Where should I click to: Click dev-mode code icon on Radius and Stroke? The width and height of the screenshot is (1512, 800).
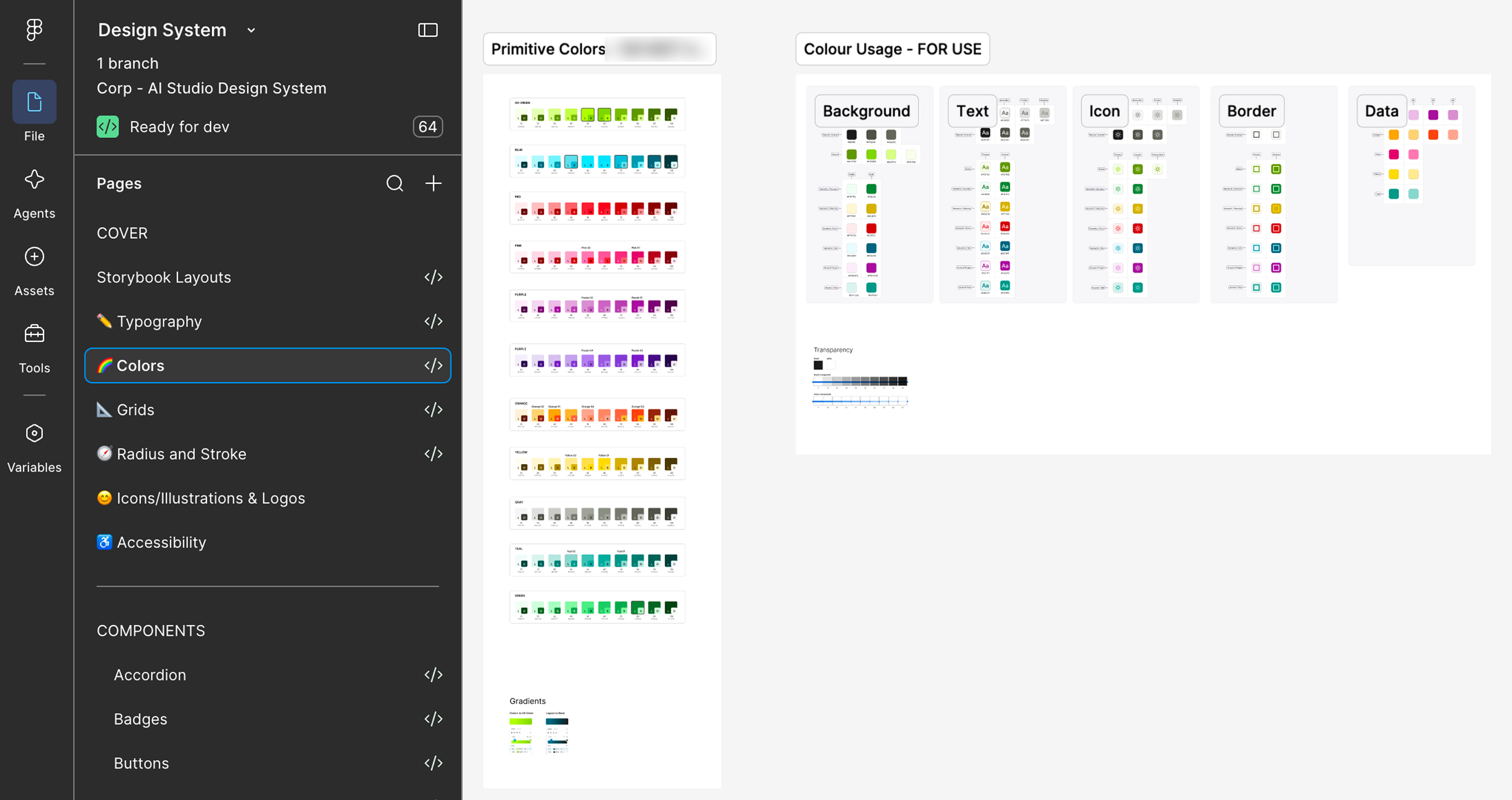pyautogui.click(x=433, y=454)
